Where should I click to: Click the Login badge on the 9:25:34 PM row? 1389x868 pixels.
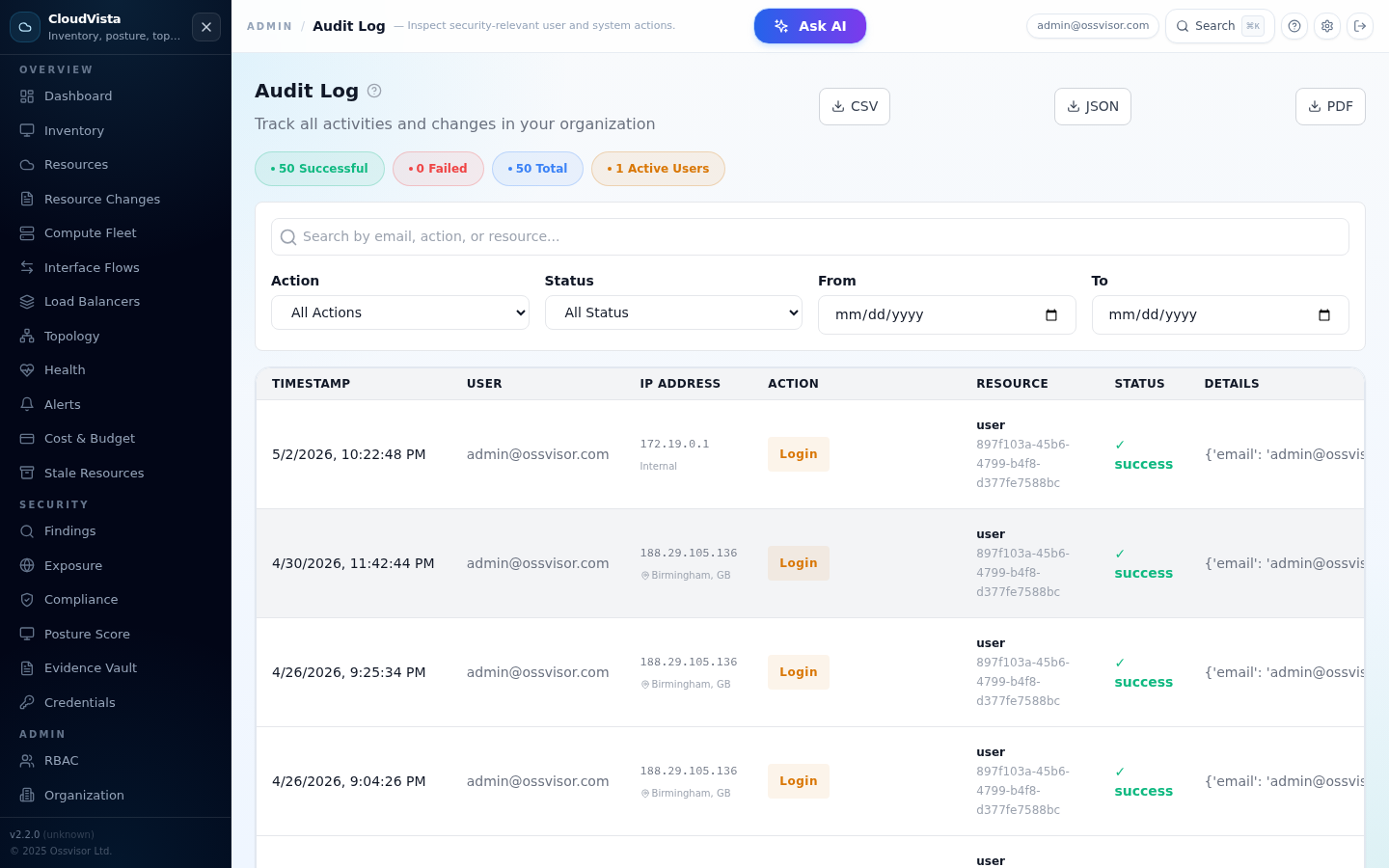pyautogui.click(x=799, y=672)
